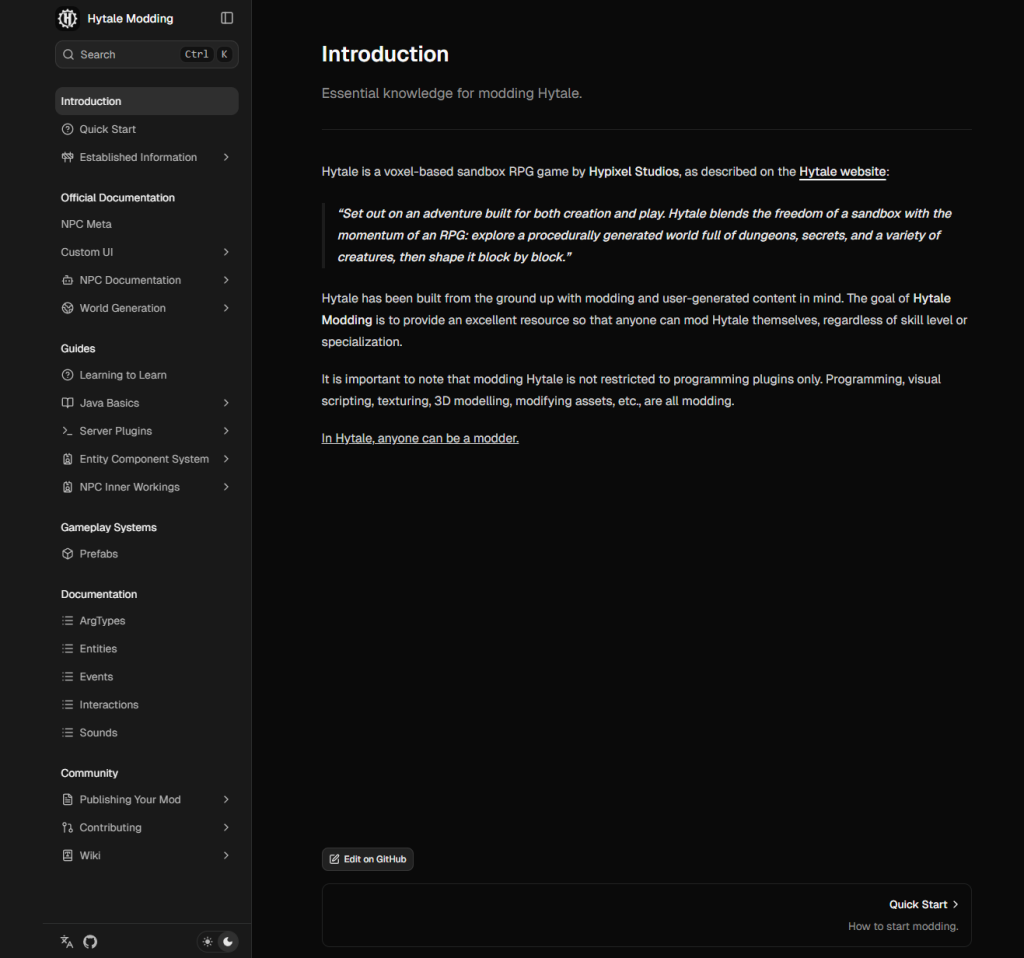Select dark theme moon toggle
The width and height of the screenshot is (1024, 958).
click(x=228, y=941)
